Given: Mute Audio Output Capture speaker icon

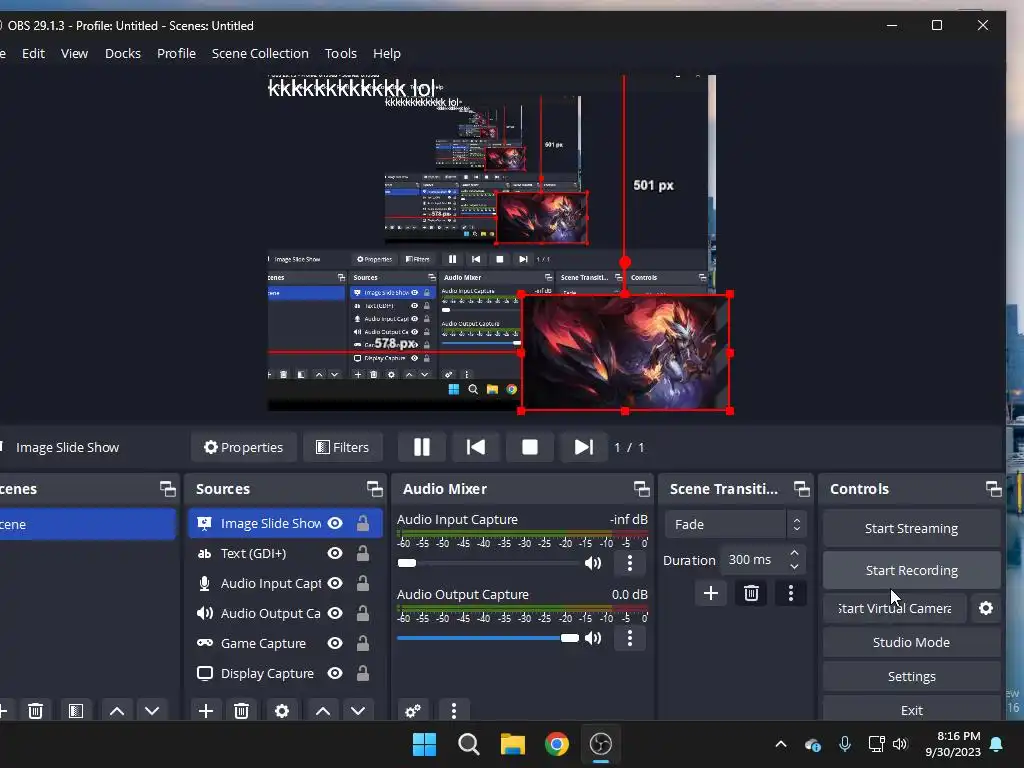Looking at the screenshot, I should click(593, 638).
